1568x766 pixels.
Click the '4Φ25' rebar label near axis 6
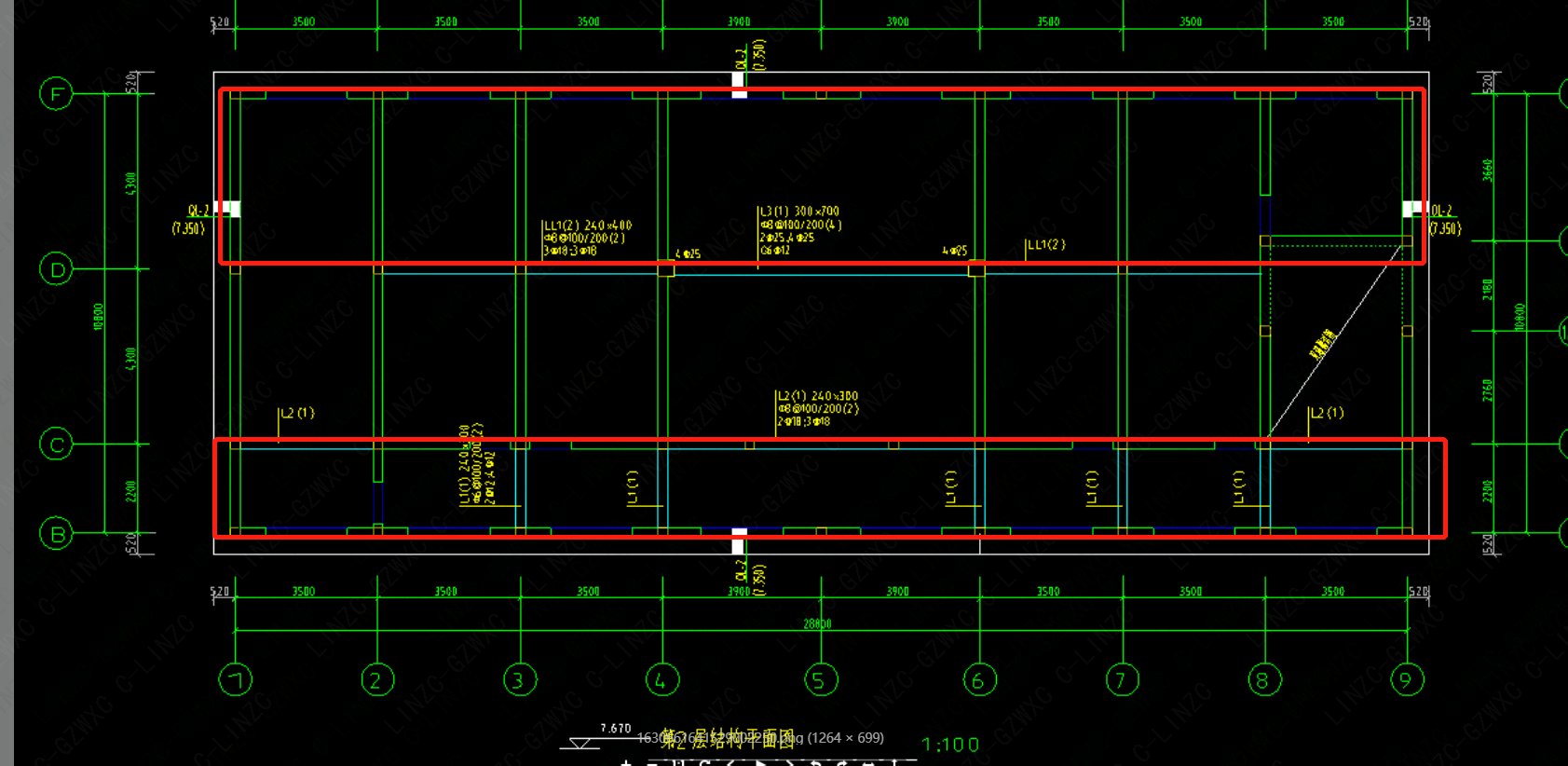(955, 251)
